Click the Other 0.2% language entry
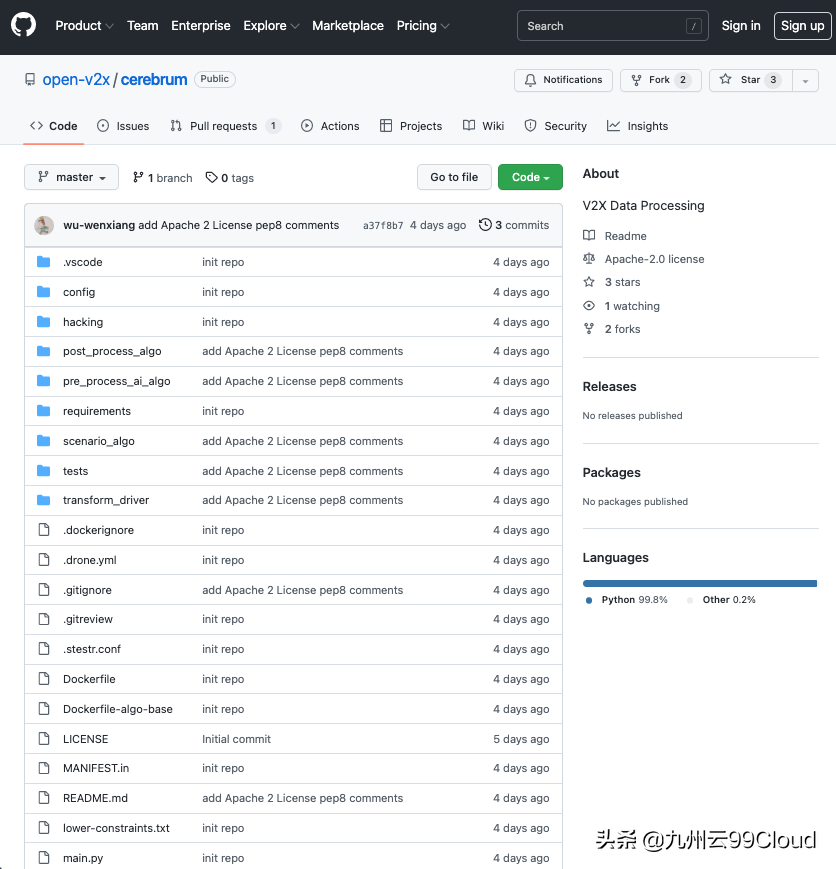The height and width of the screenshot is (869, 836). (721, 600)
